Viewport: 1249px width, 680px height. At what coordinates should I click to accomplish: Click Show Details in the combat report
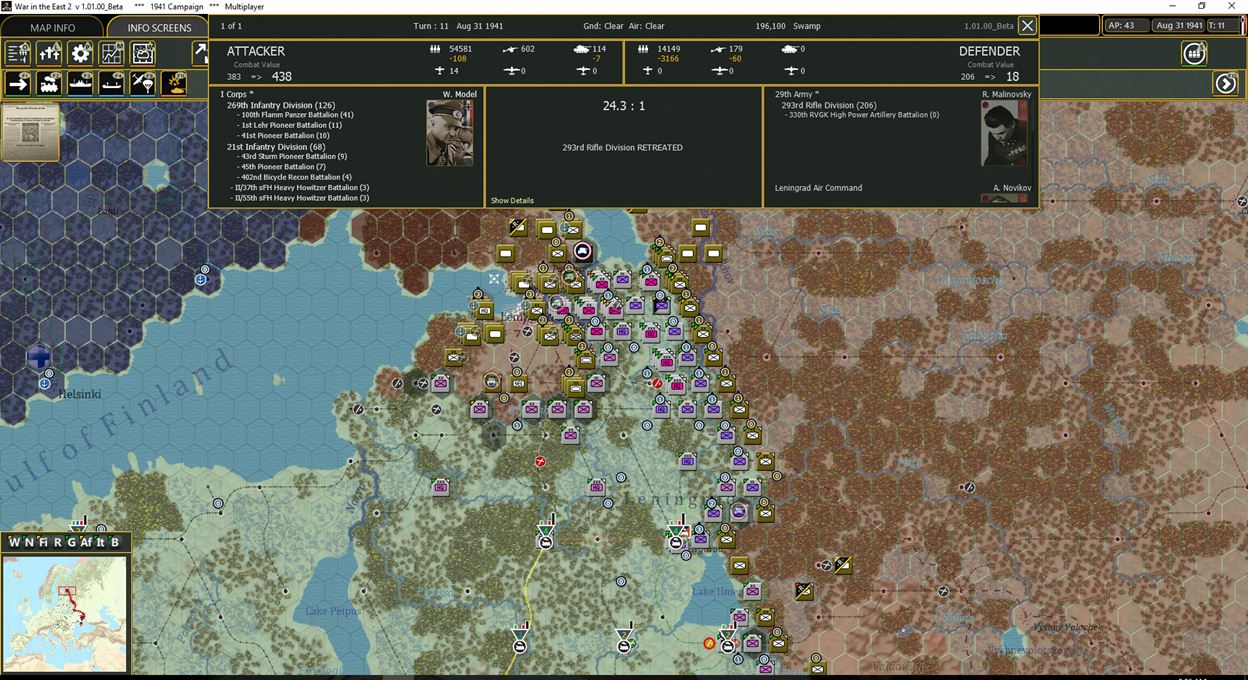pyautogui.click(x=512, y=201)
